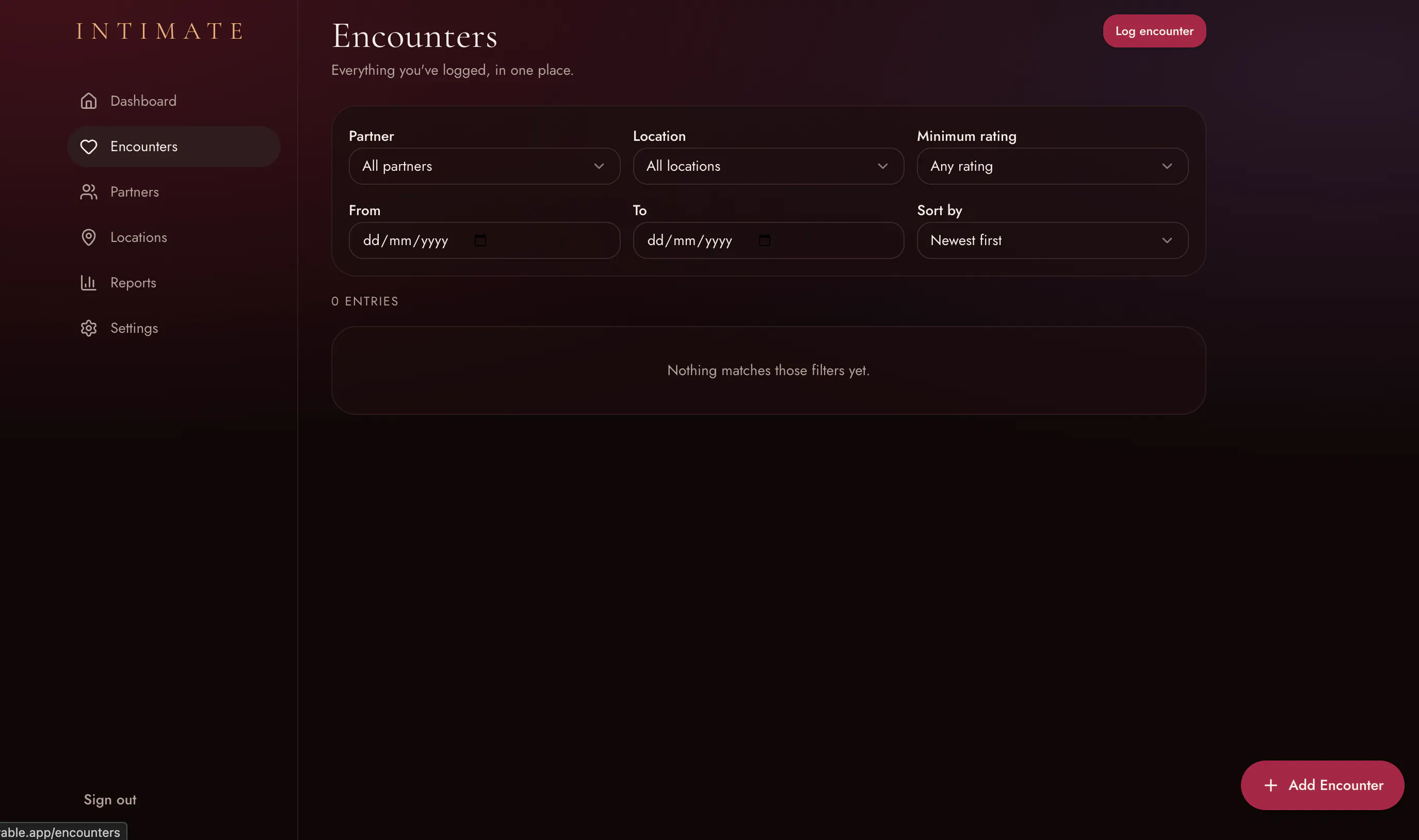Click the INTIMATE logo
1419x840 pixels.
[160, 31]
